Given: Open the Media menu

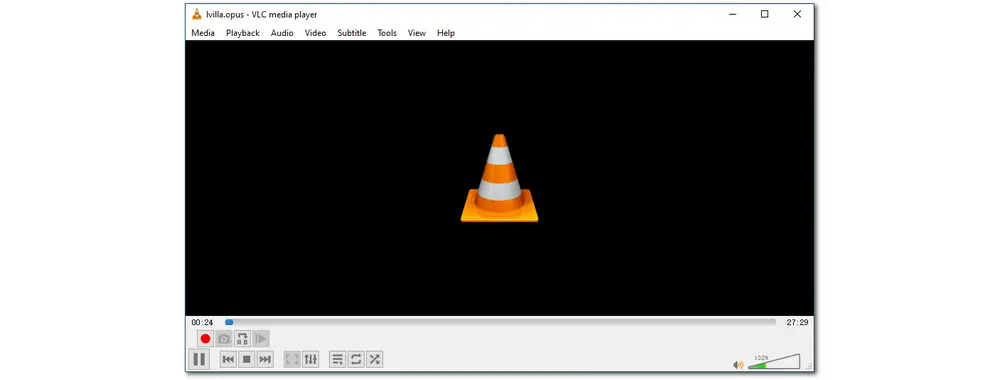Looking at the screenshot, I should 203,33.
